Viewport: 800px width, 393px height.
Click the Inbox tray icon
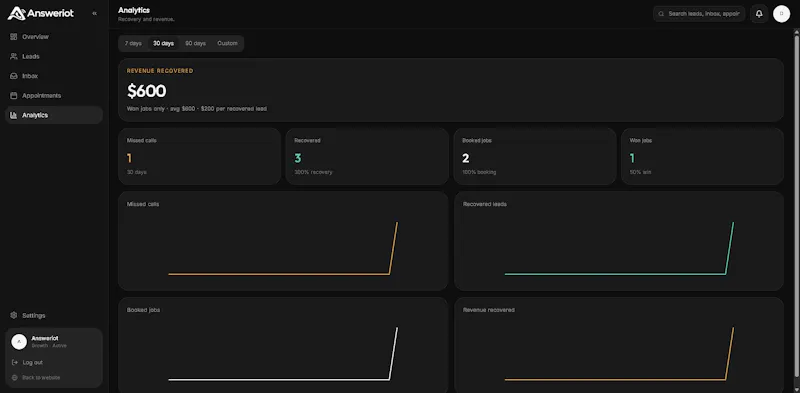pyautogui.click(x=14, y=76)
